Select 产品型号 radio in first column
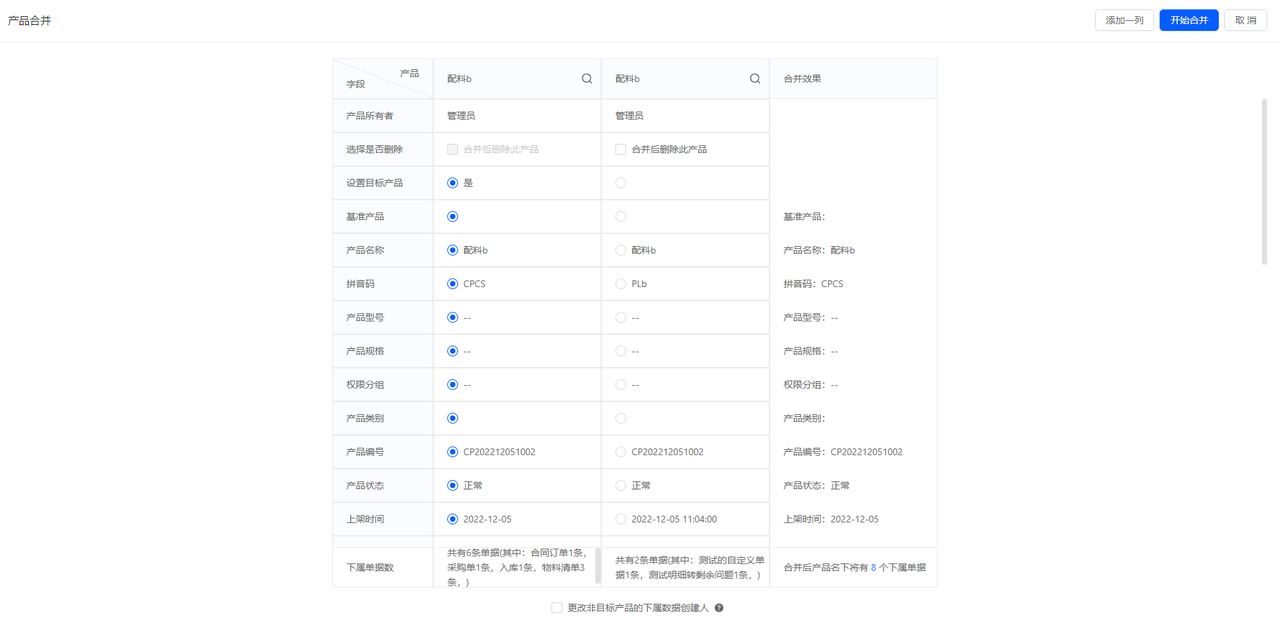The image size is (1280, 634). point(453,318)
